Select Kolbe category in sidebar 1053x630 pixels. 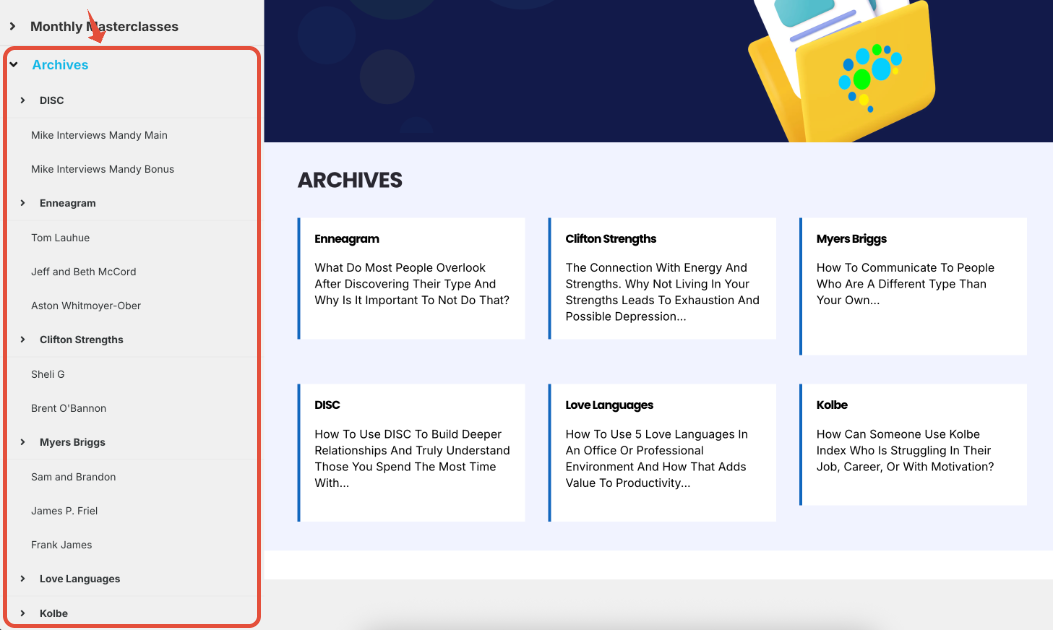(x=54, y=613)
